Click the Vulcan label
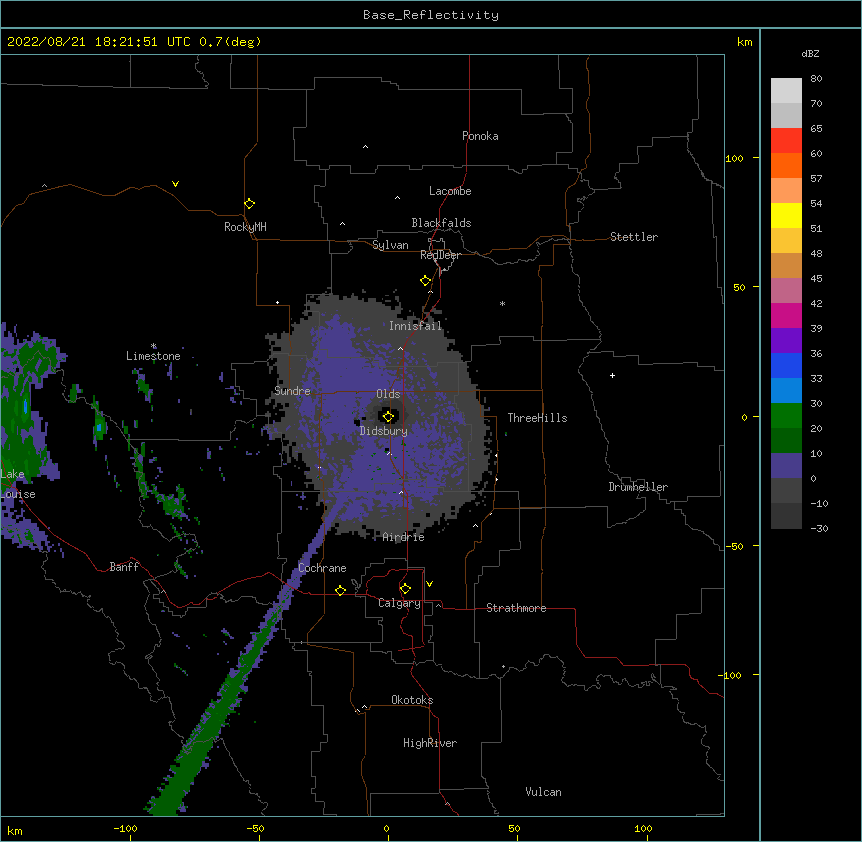Viewport: 862px width, 842px height. (x=543, y=792)
